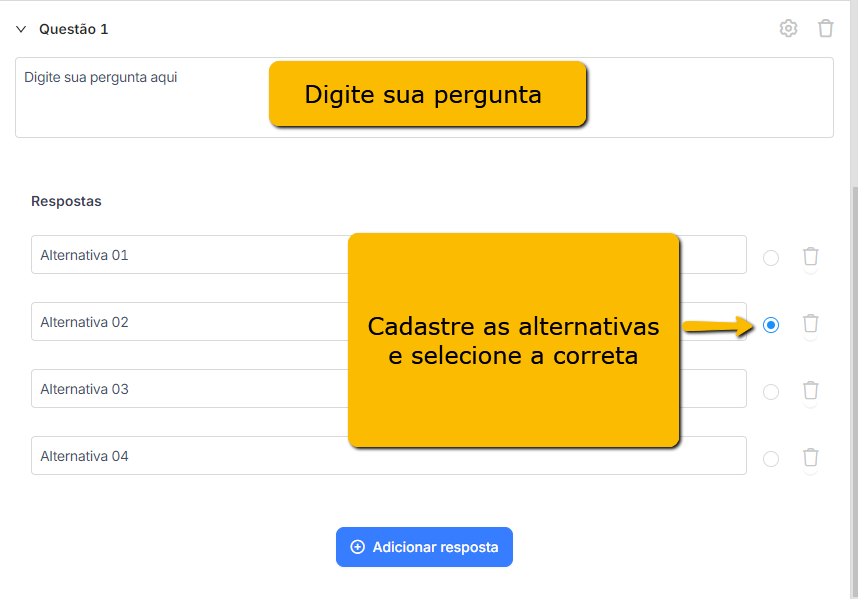Collapse Questão 1 using chevron
The image size is (858, 599).
coord(21,29)
